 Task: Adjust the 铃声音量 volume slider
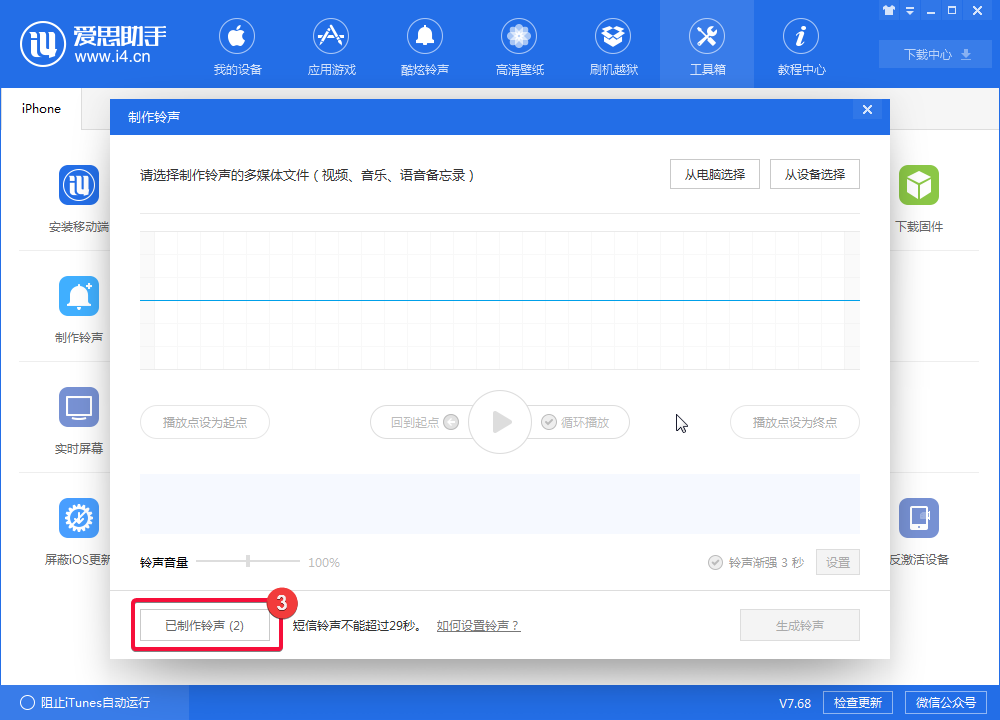click(249, 562)
